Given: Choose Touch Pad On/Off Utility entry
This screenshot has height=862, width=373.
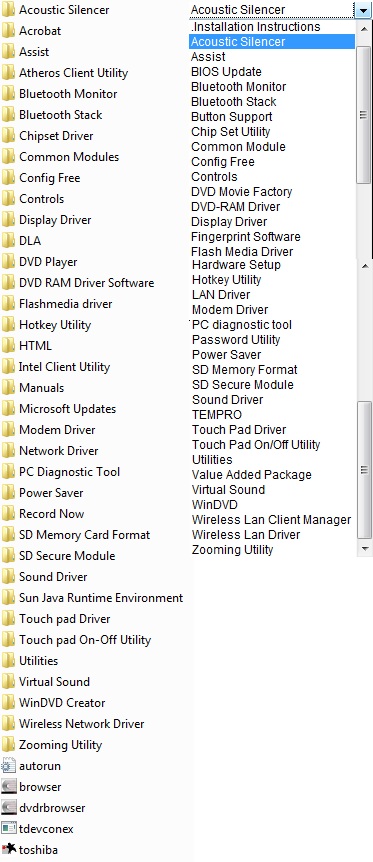Looking at the screenshot, I should point(256,445).
